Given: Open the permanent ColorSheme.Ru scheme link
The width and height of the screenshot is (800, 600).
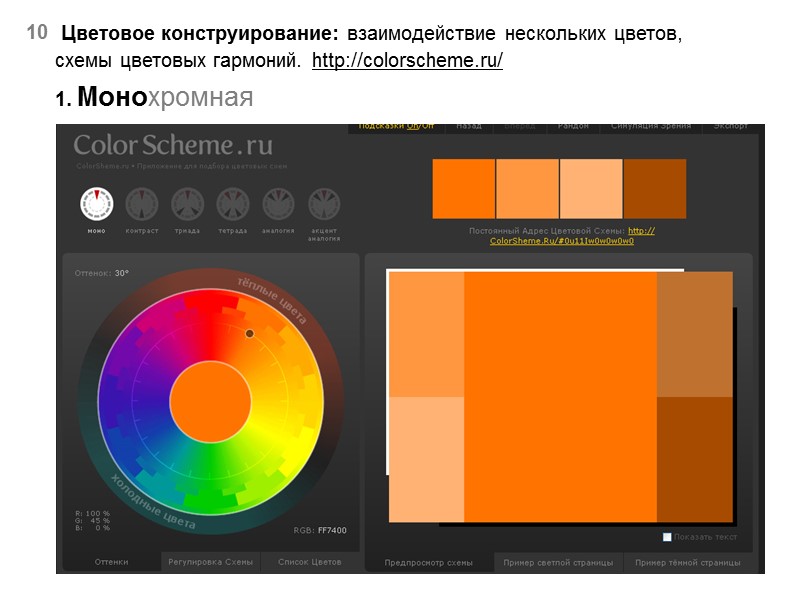Looking at the screenshot, I should (563, 242).
